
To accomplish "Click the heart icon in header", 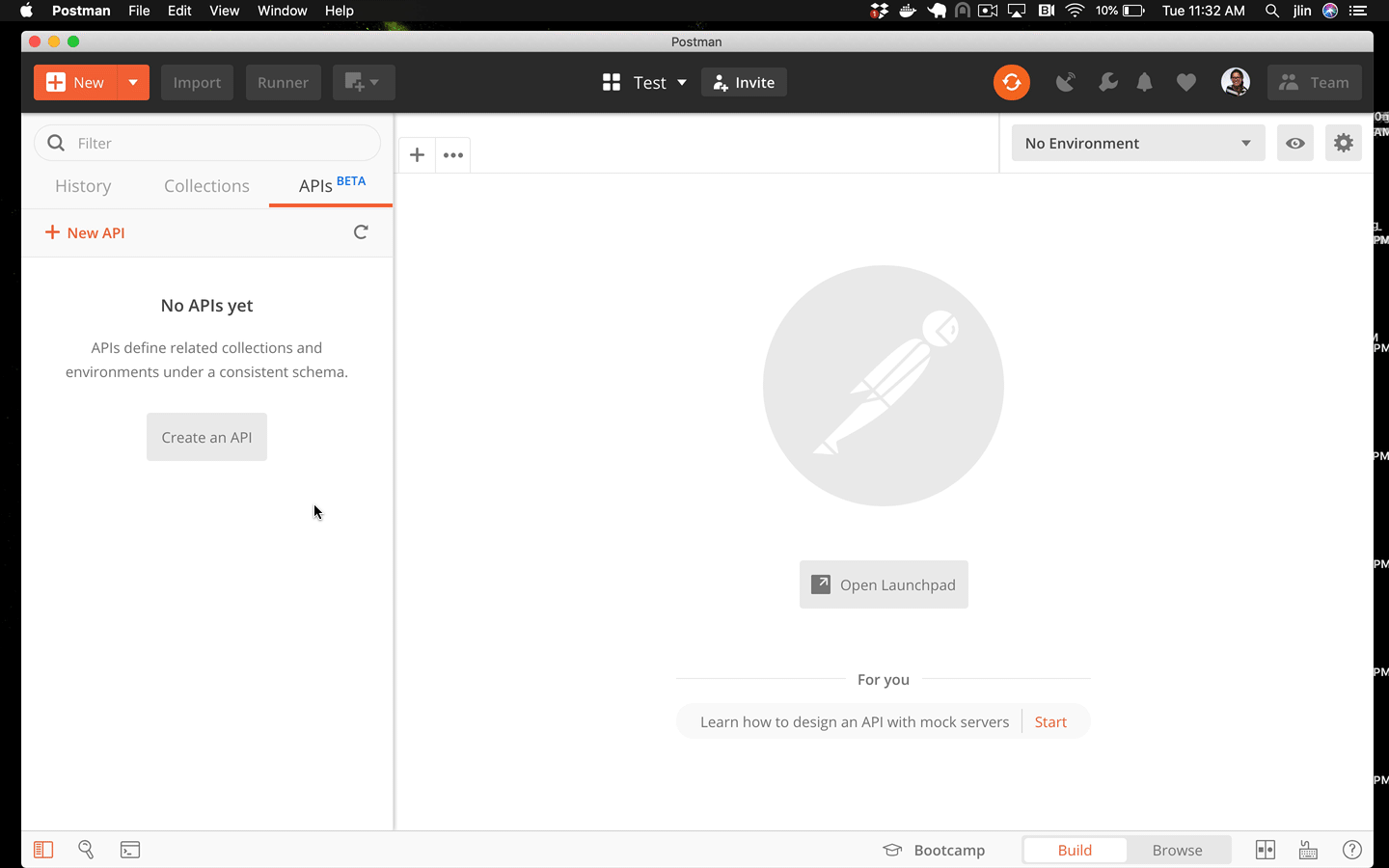I will pyautogui.click(x=1186, y=83).
